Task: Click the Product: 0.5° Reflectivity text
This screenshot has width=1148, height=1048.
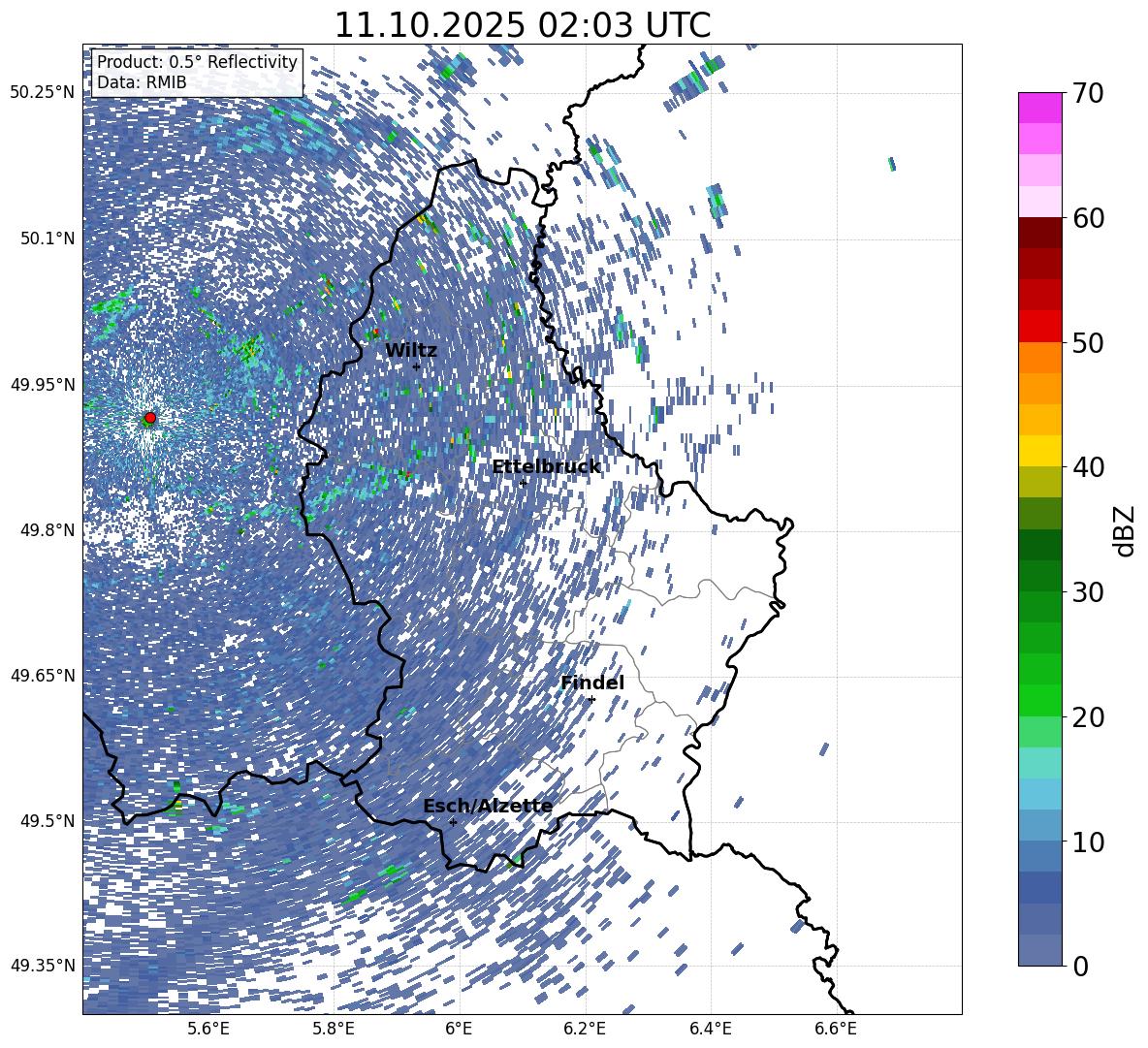Action: [x=198, y=62]
